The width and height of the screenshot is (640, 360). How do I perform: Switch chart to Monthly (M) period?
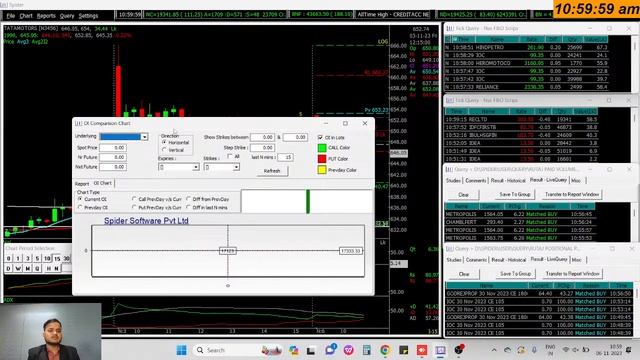pos(28,269)
